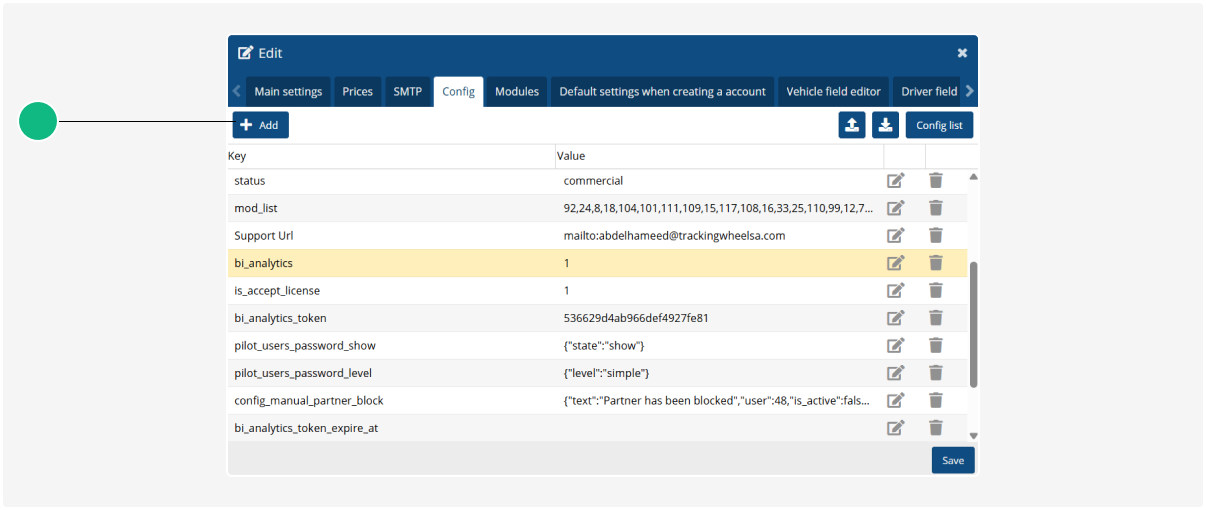Select the bi_analytics_token key cell

tap(391, 318)
